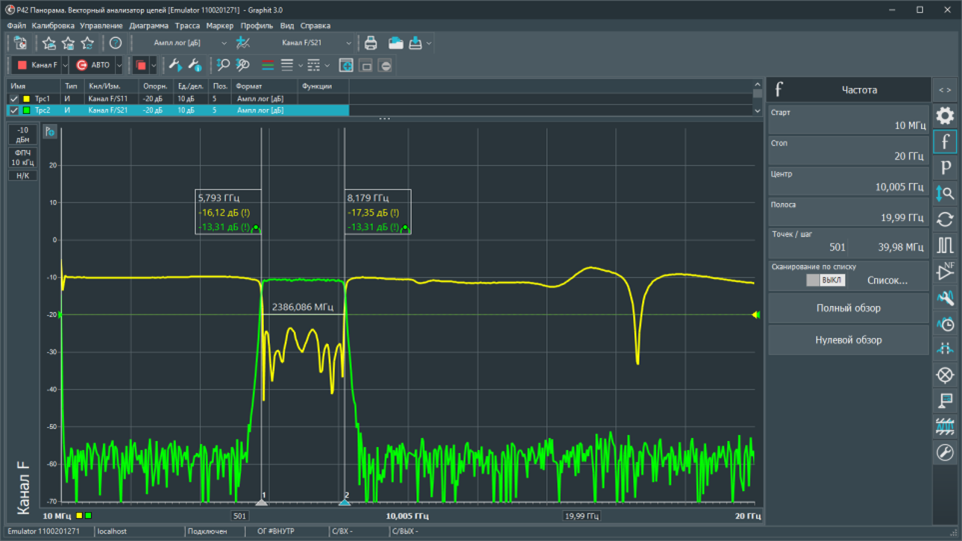Click the Стоп 20 ГГц frequency field

848,150
